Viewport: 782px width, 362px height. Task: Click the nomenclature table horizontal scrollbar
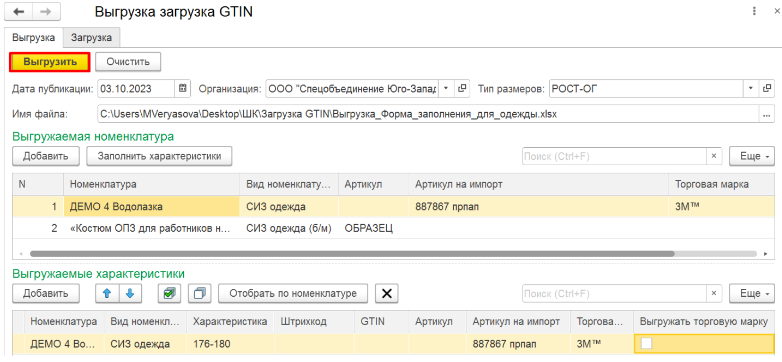pyautogui.click(x=352, y=254)
